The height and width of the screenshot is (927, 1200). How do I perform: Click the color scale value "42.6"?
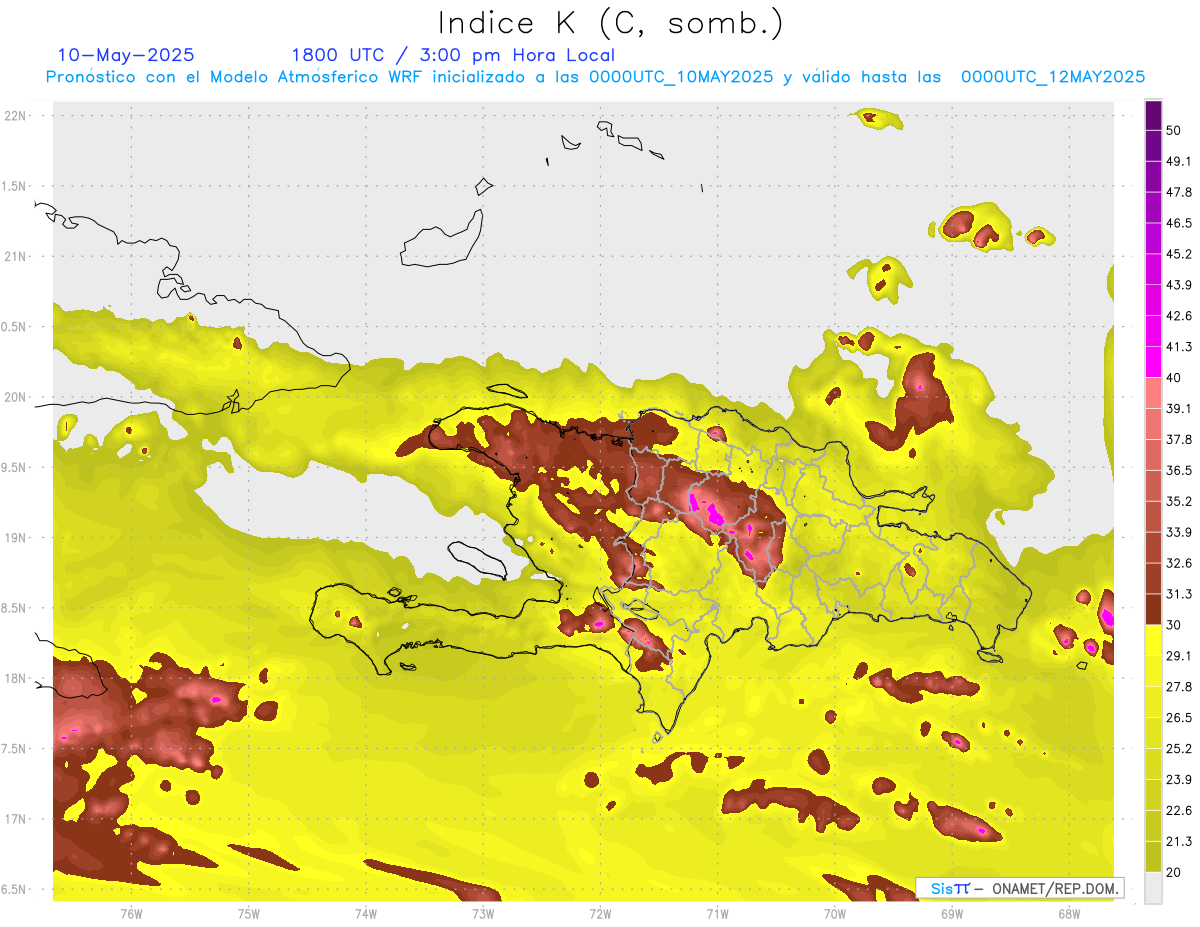pos(1179,316)
